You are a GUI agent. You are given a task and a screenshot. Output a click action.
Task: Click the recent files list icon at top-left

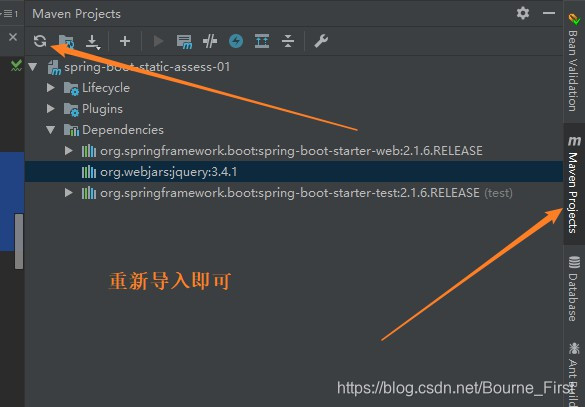10,14
